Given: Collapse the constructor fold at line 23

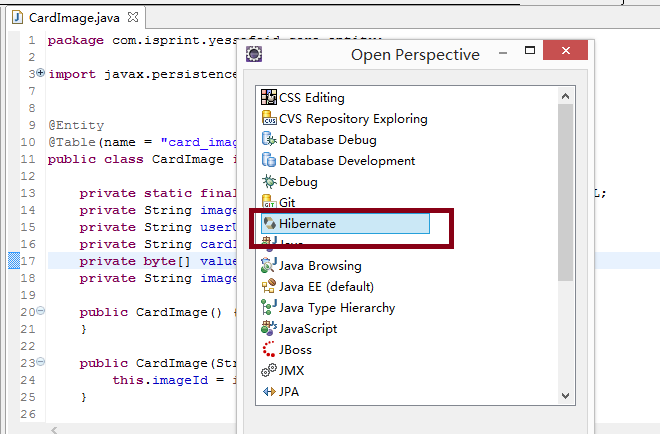Looking at the screenshot, I should click(x=40, y=362).
